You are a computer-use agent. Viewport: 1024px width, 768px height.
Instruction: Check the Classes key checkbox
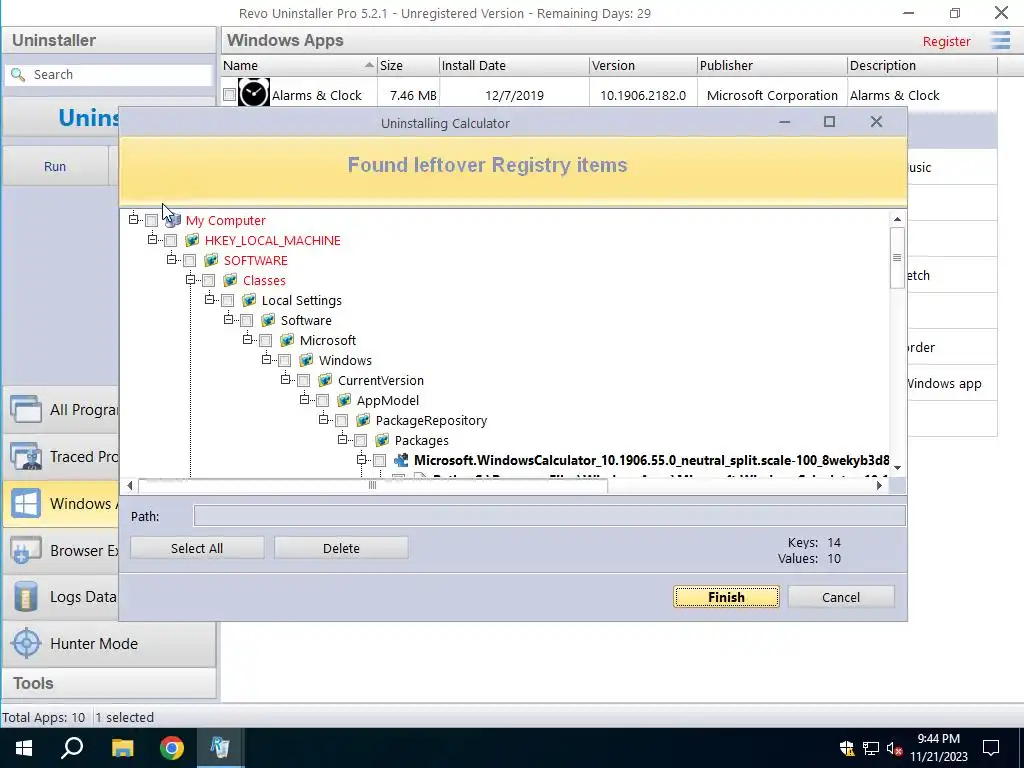click(x=208, y=281)
